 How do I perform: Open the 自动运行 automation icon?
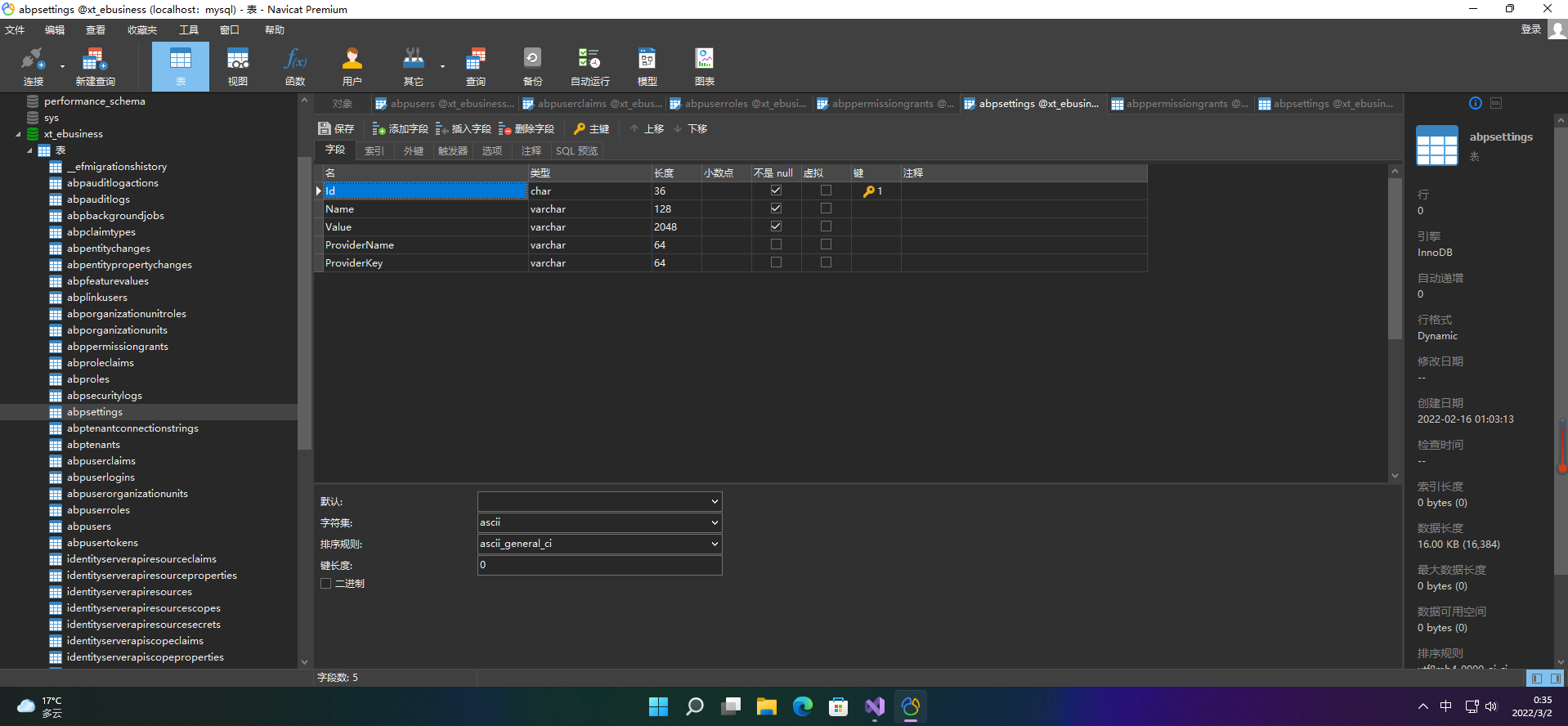(x=589, y=66)
